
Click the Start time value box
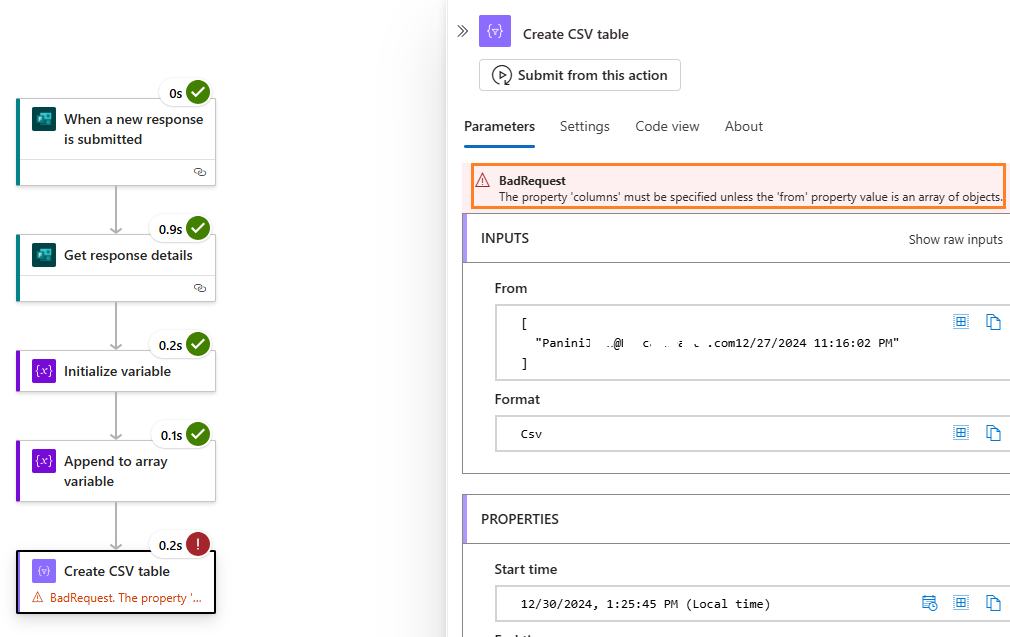752,604
